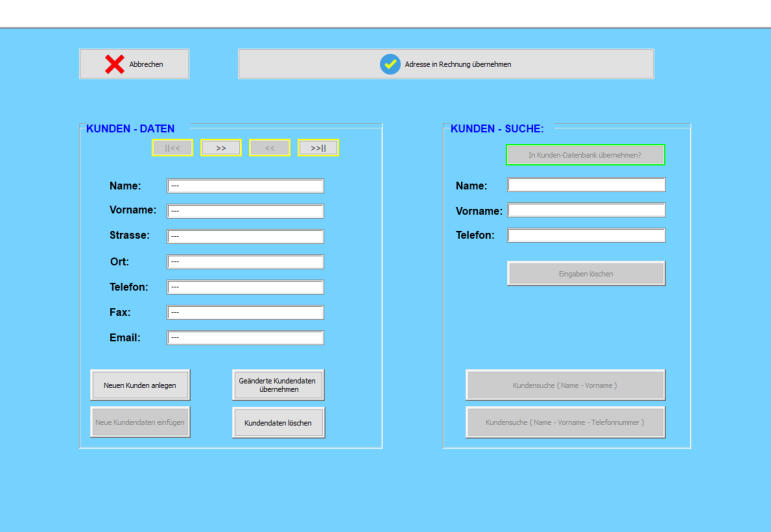This screenshot has width=771, height=532.
Task: Click Neue Kundendaten einfügen button
Action: pos(140,422)
